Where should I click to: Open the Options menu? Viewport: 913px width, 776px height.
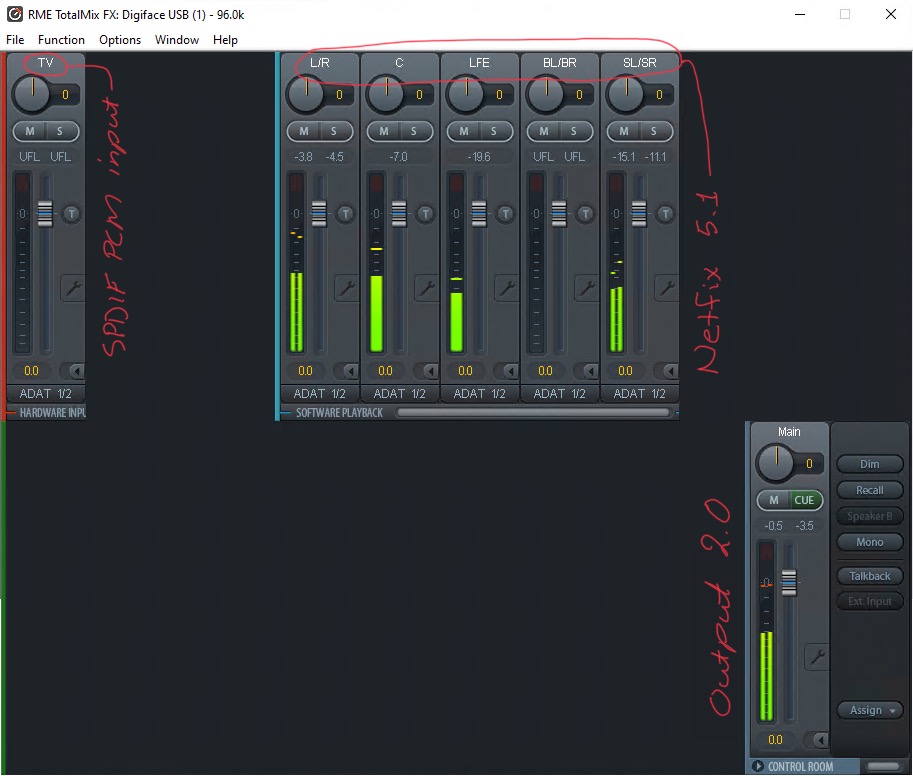point(120,40)
